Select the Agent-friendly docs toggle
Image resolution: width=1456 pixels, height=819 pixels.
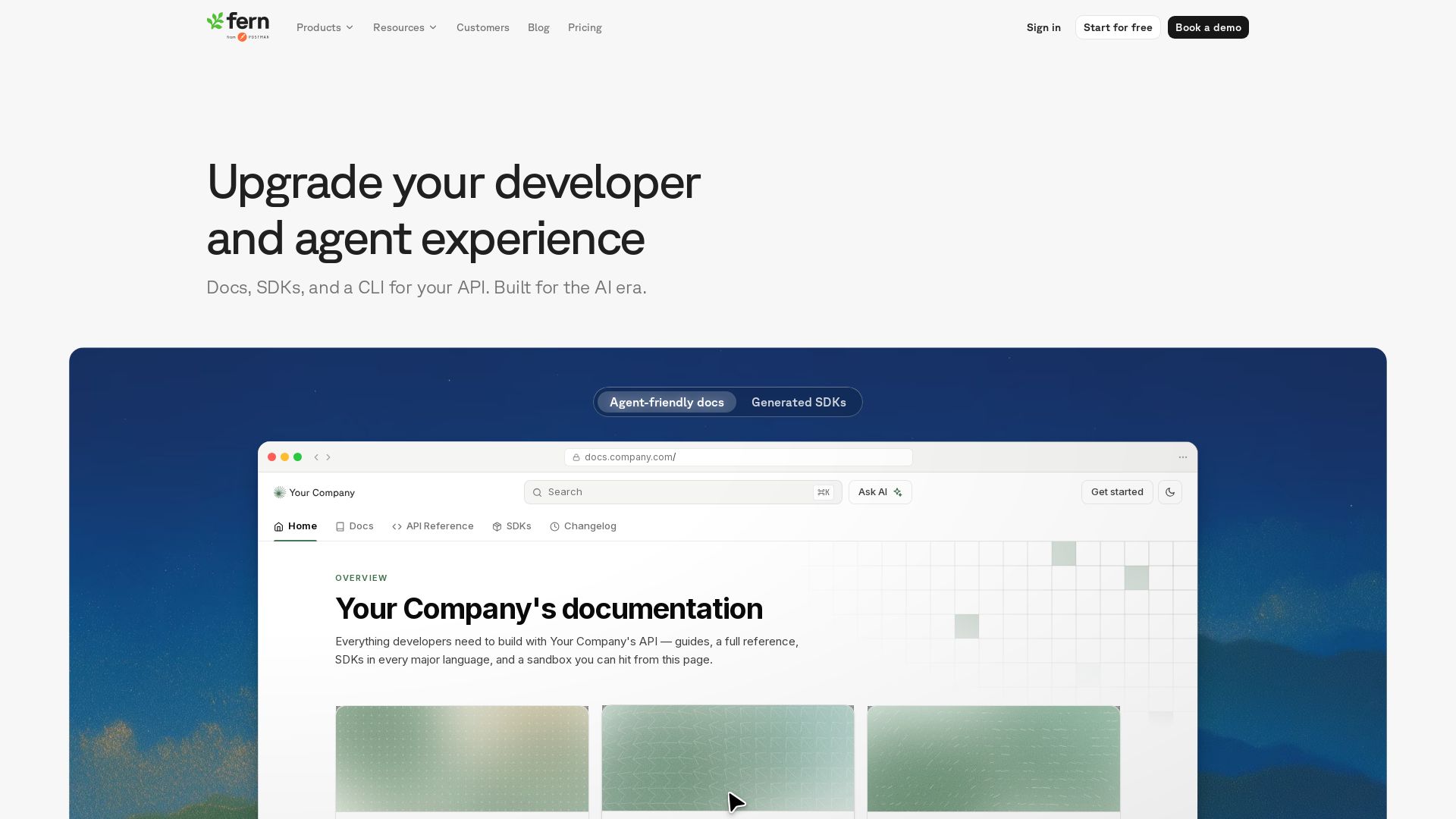point(667,402)
